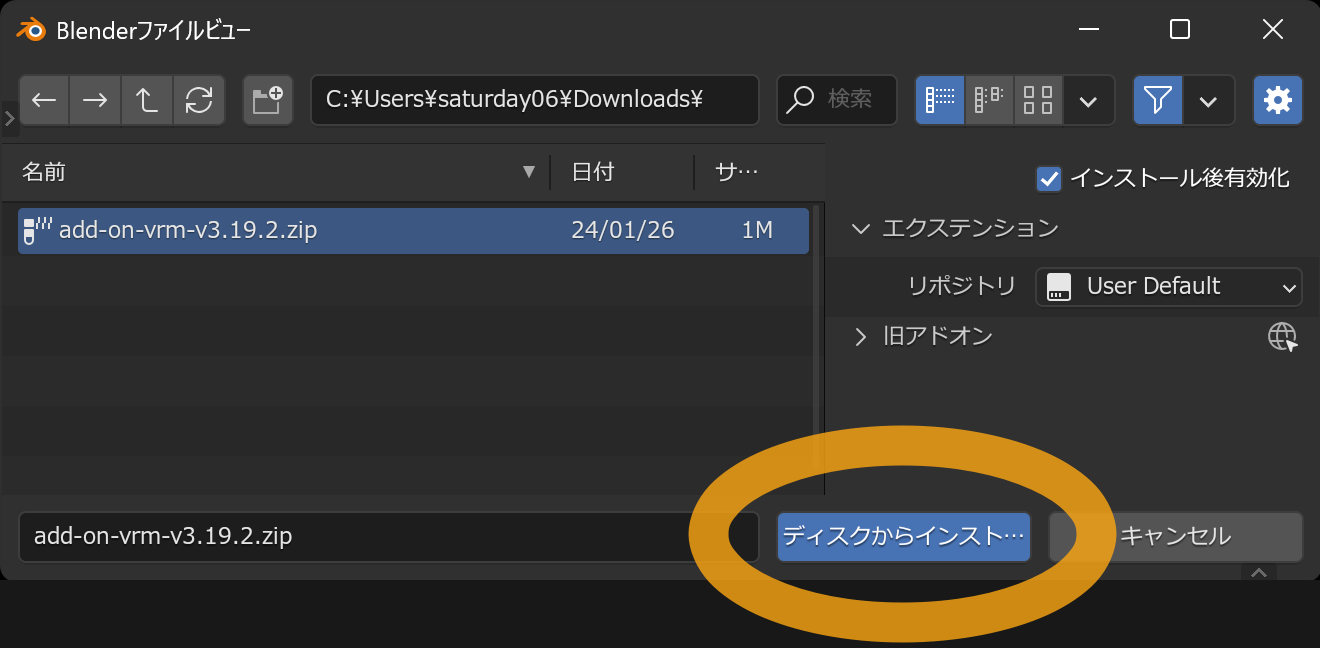Click the キャンセル button
Image resolution: width=1320 pixels, height=648 pixels.
(x=1175, y=537)
